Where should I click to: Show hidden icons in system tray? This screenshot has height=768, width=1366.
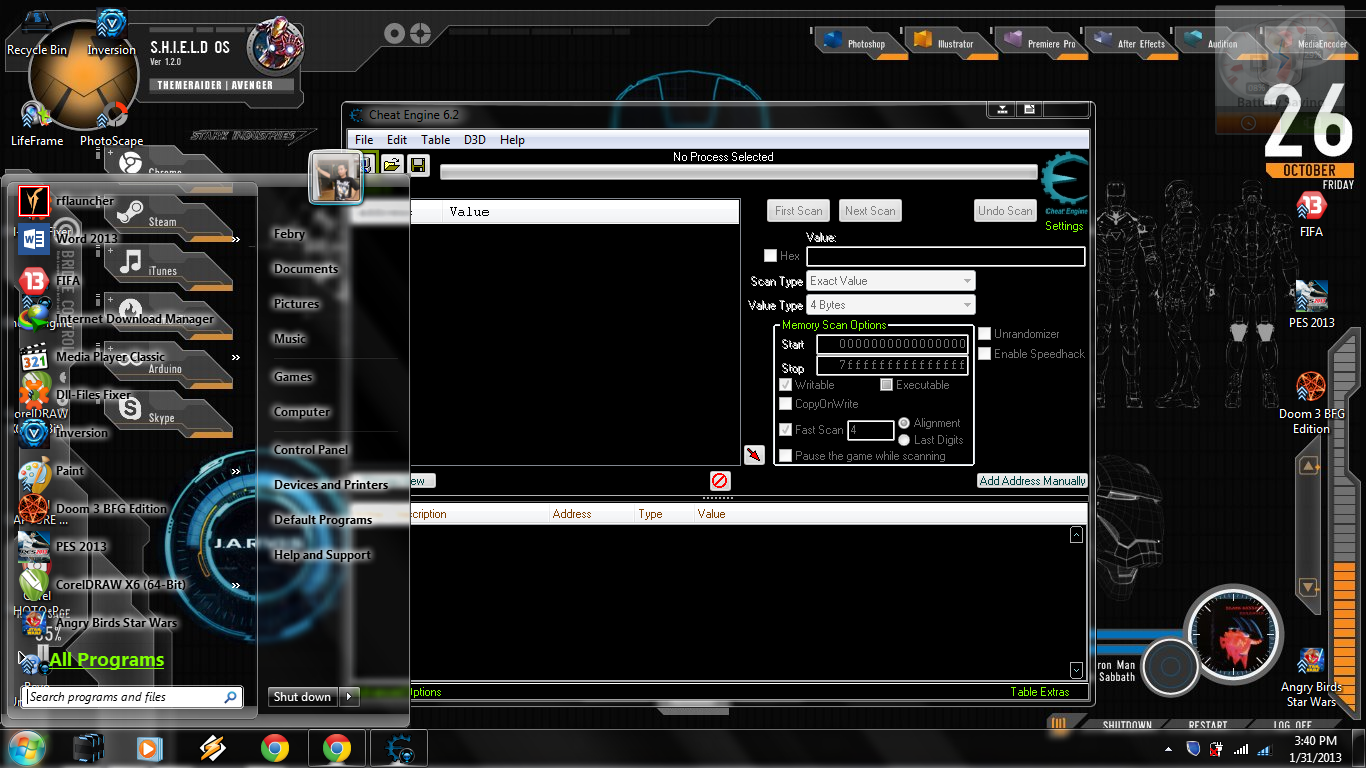pos(1169,749)
